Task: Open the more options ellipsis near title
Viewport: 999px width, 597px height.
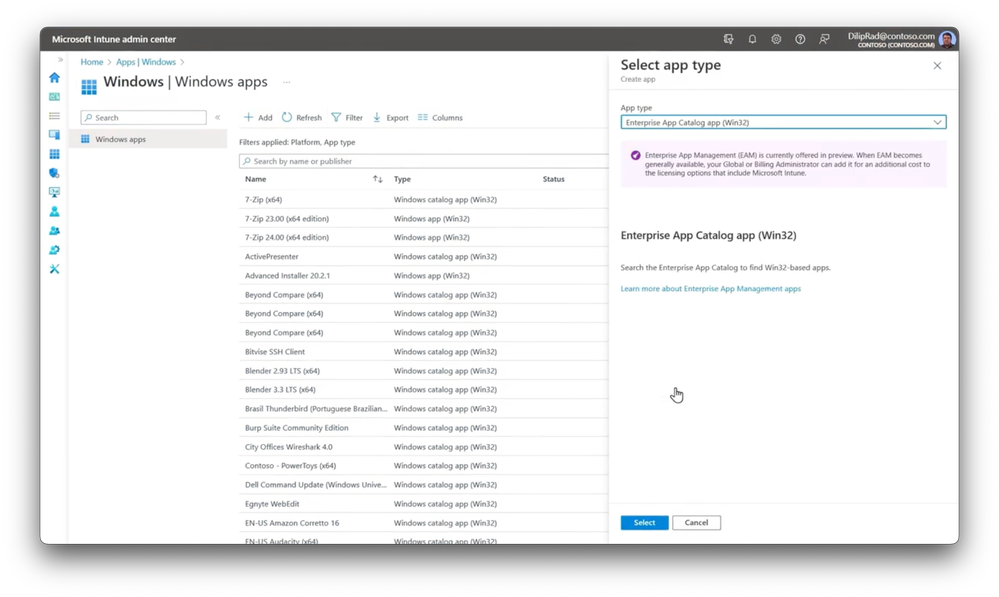Action: (x=287, y=82)
